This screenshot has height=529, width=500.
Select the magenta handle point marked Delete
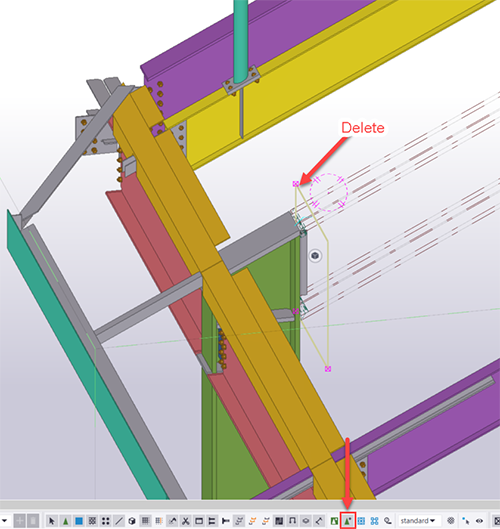296,184
